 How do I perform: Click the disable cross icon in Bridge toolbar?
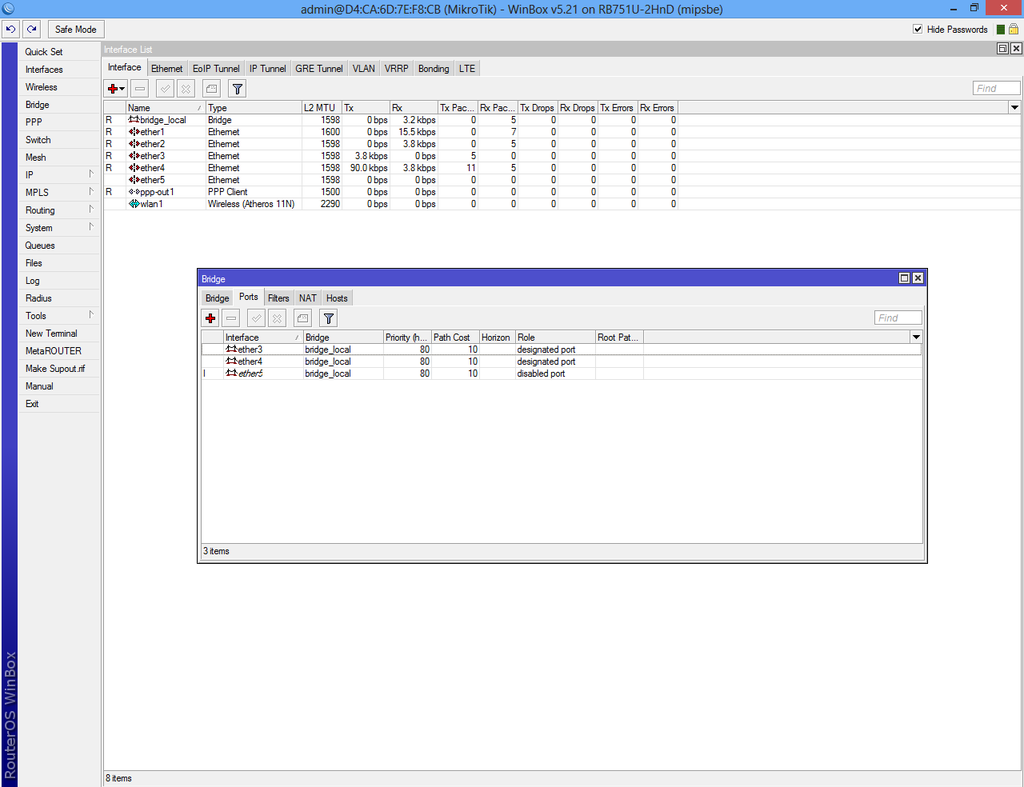point(276,318)
